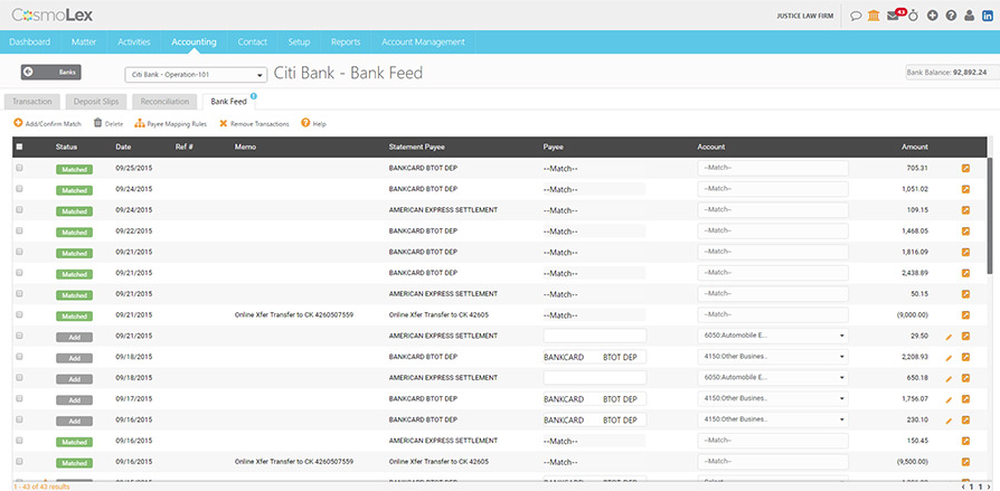Check the checkbox for the 150.45 row
The width and height of the screenshot is (1000, 491).
[x=19, y=441]
